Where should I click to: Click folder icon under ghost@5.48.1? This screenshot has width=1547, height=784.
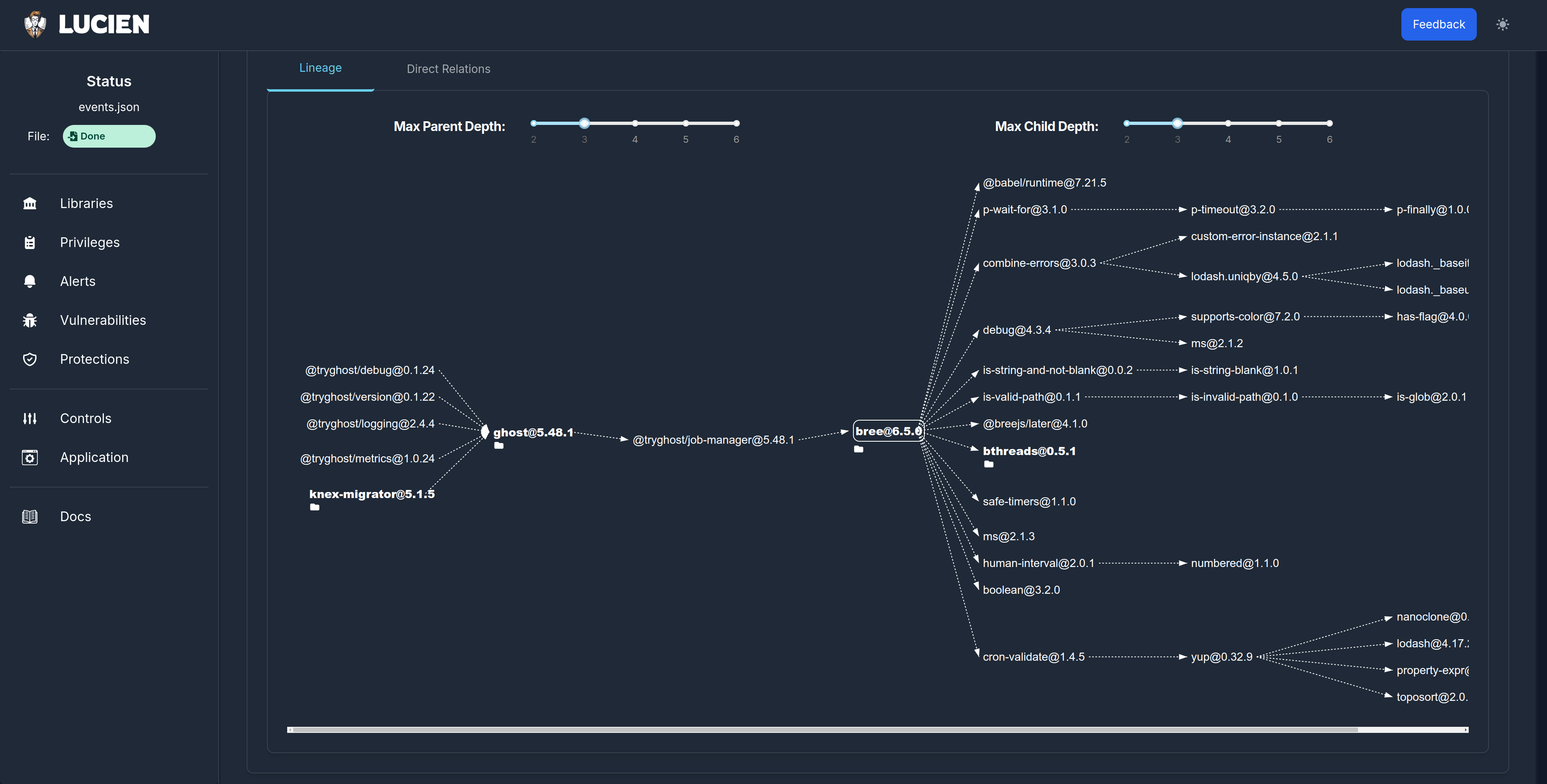tap(498, 445)
